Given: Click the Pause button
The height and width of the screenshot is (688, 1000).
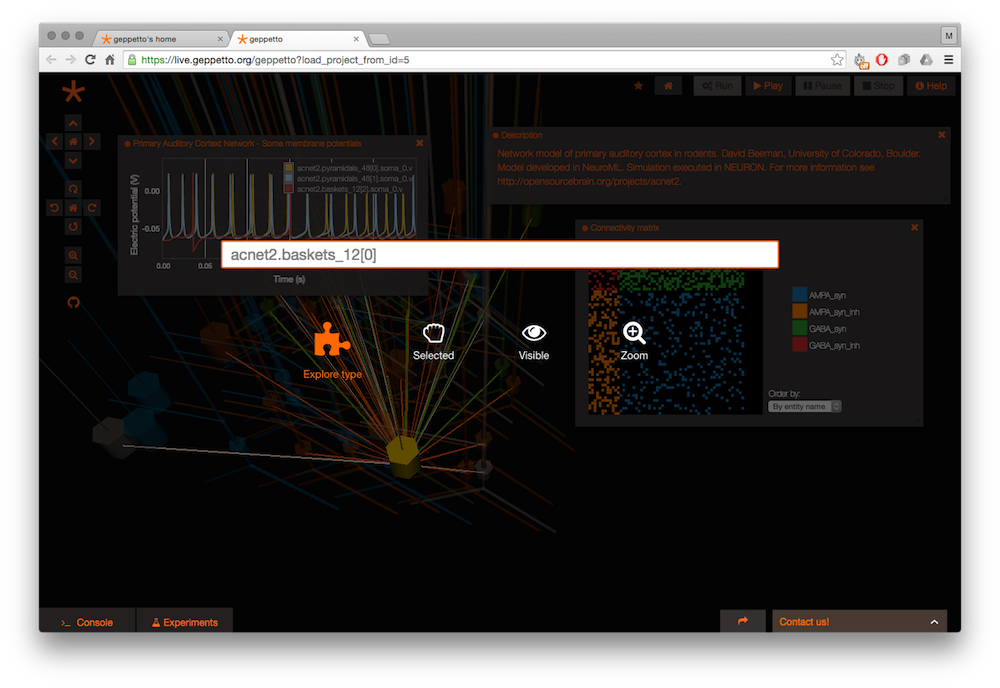Looking at the screenshot, I should tap(822, 85).
